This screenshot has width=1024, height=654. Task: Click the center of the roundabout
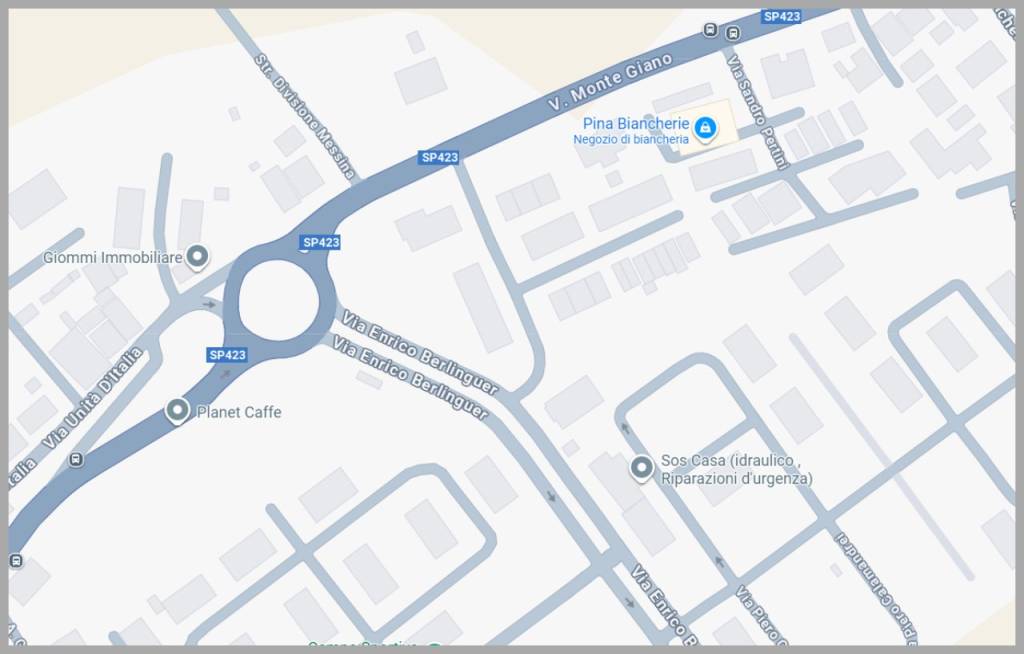click(279, 301)
